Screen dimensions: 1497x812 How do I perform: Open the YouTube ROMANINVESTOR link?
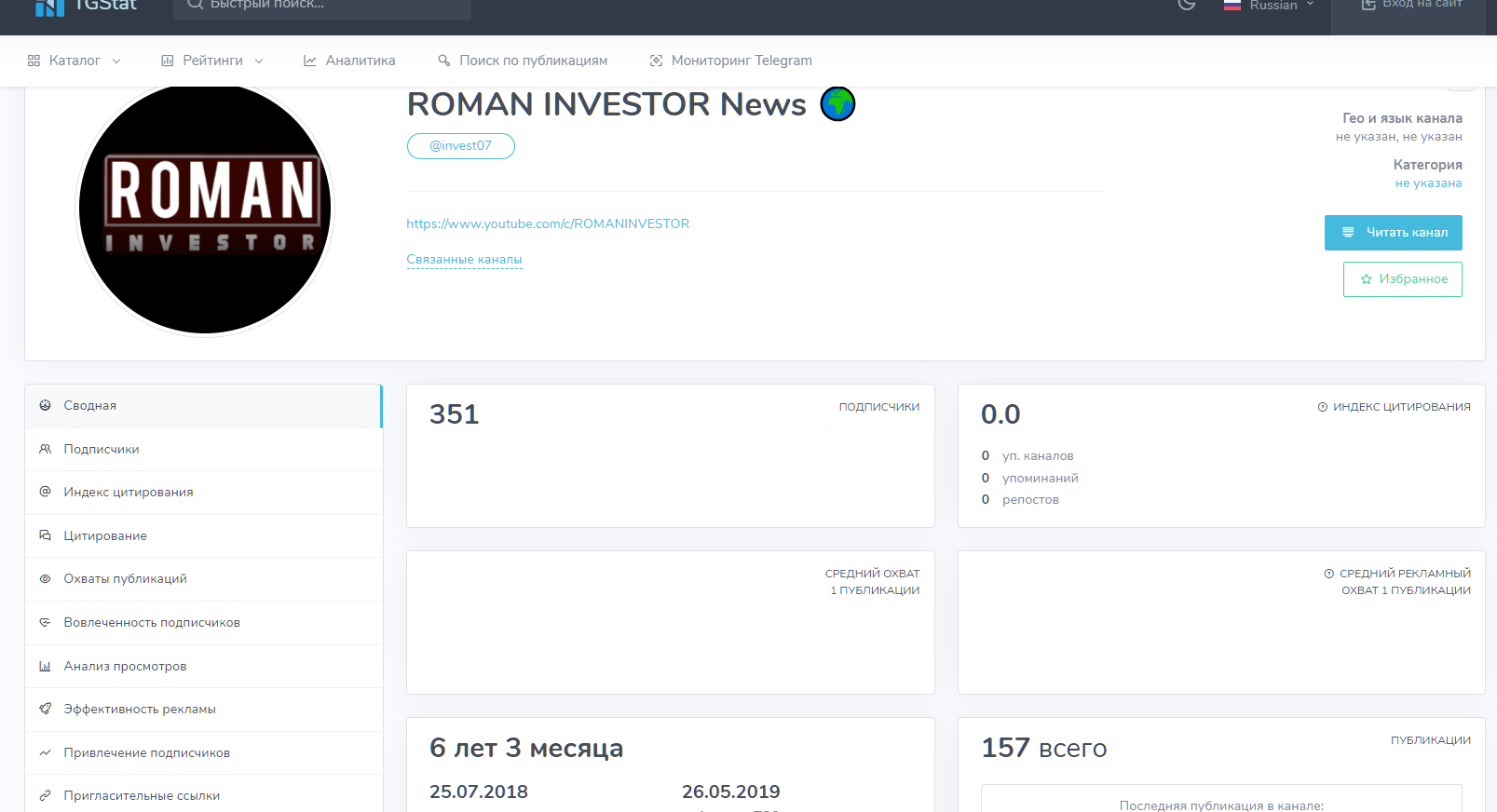(x=548, y=223)
